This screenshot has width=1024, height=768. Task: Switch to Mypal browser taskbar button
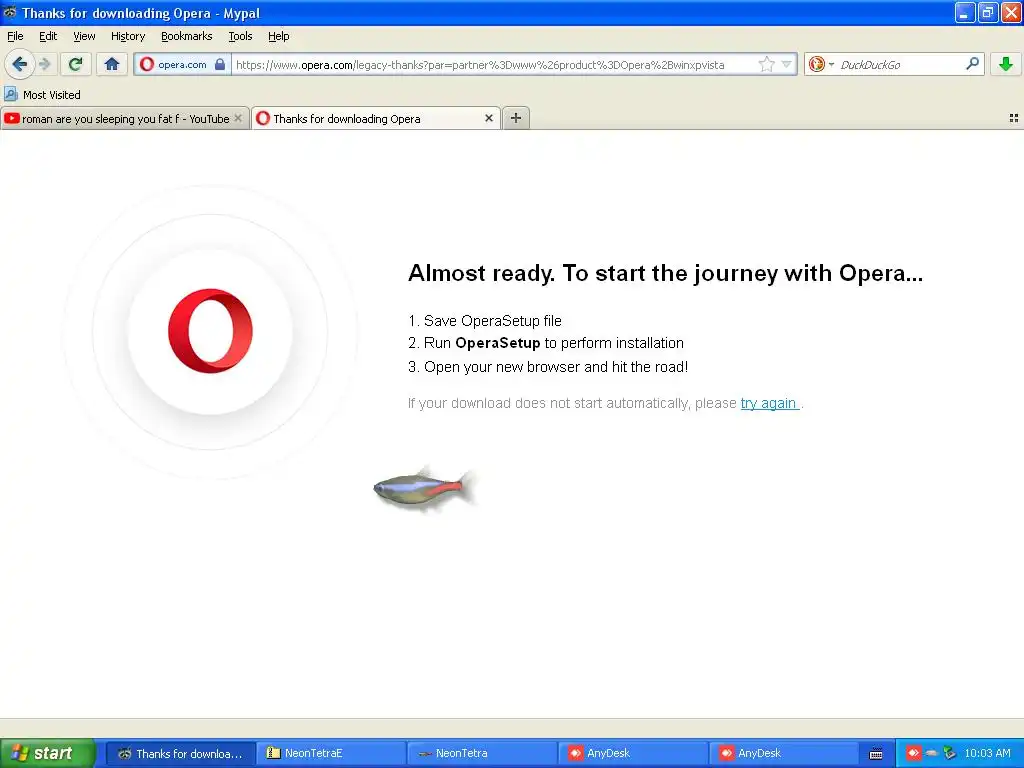(x=180, y=754)
